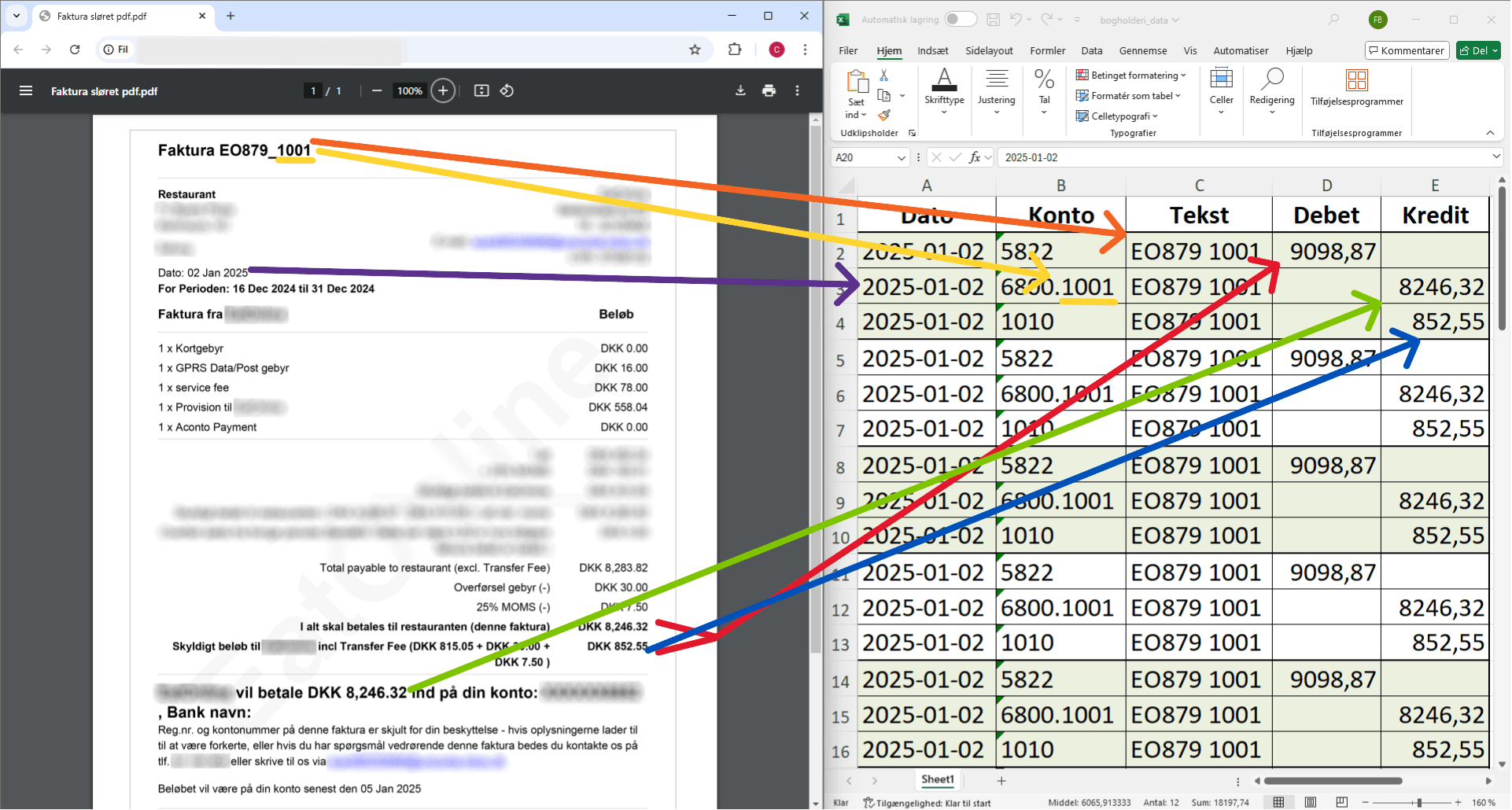Open PDF viewer more actions menu

[x=797, y=91]
